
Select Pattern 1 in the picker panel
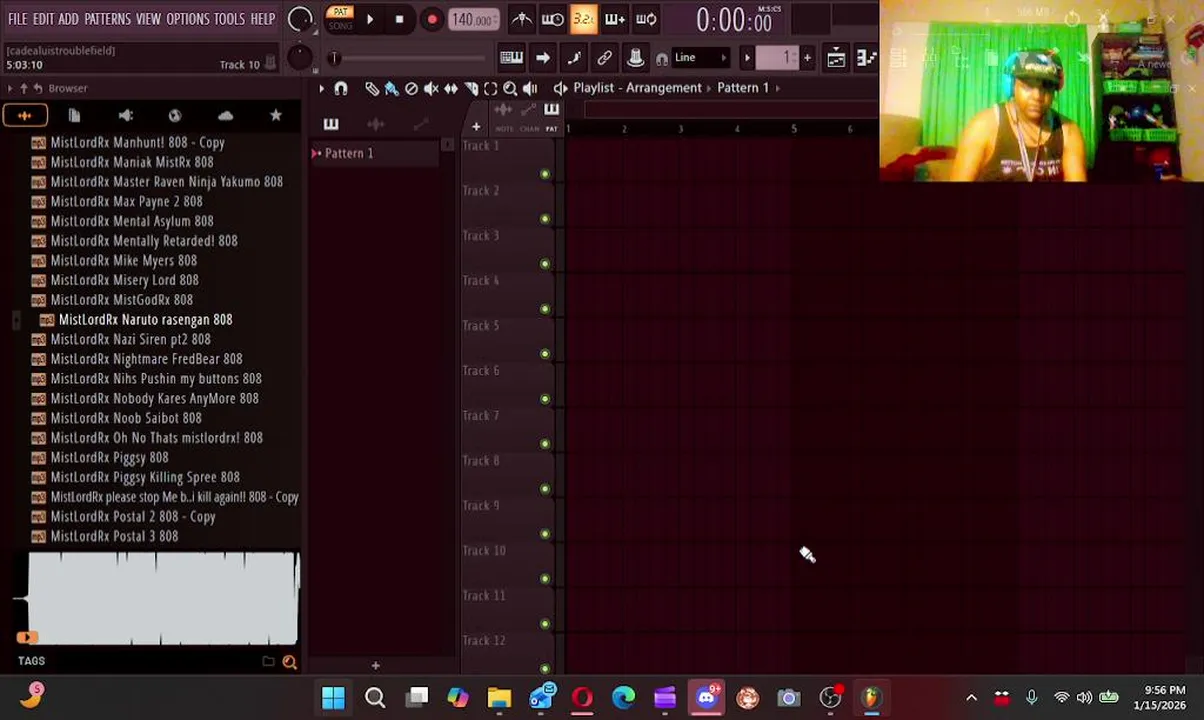[x=376, y=153]
